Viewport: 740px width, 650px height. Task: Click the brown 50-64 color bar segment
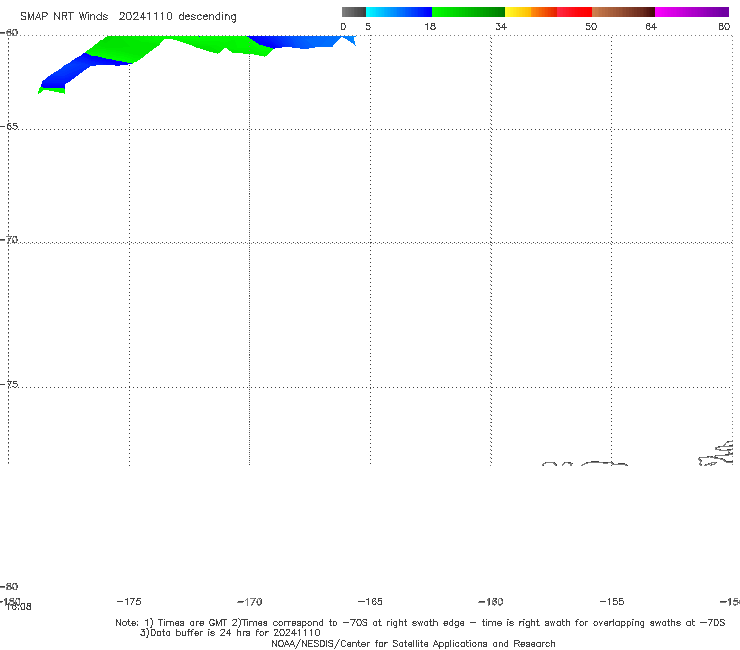(623, 12)
